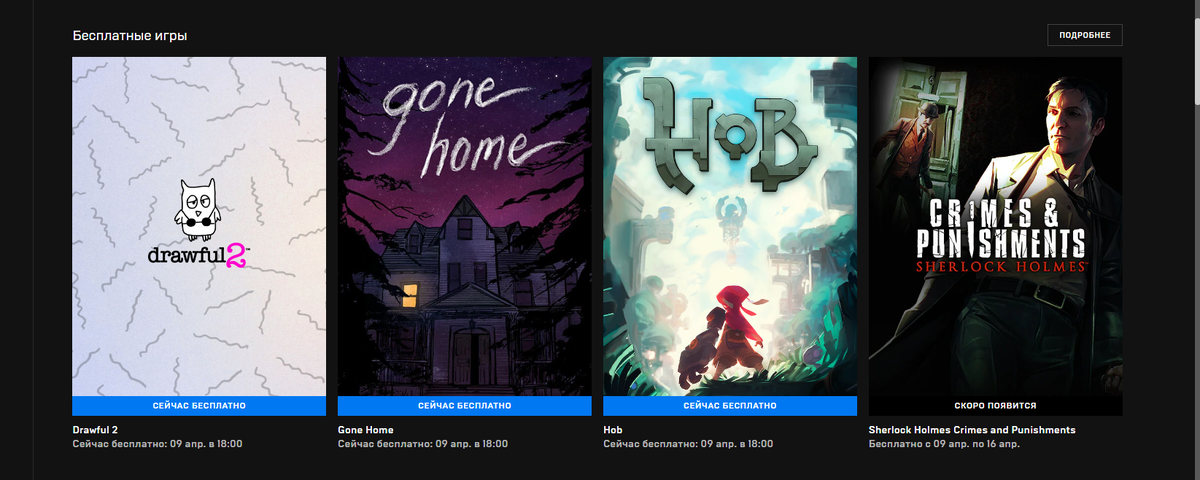Click the pink 2 in the Drawful logo
This screenshot has height=480, width=1200.
[x=234, y=254]
